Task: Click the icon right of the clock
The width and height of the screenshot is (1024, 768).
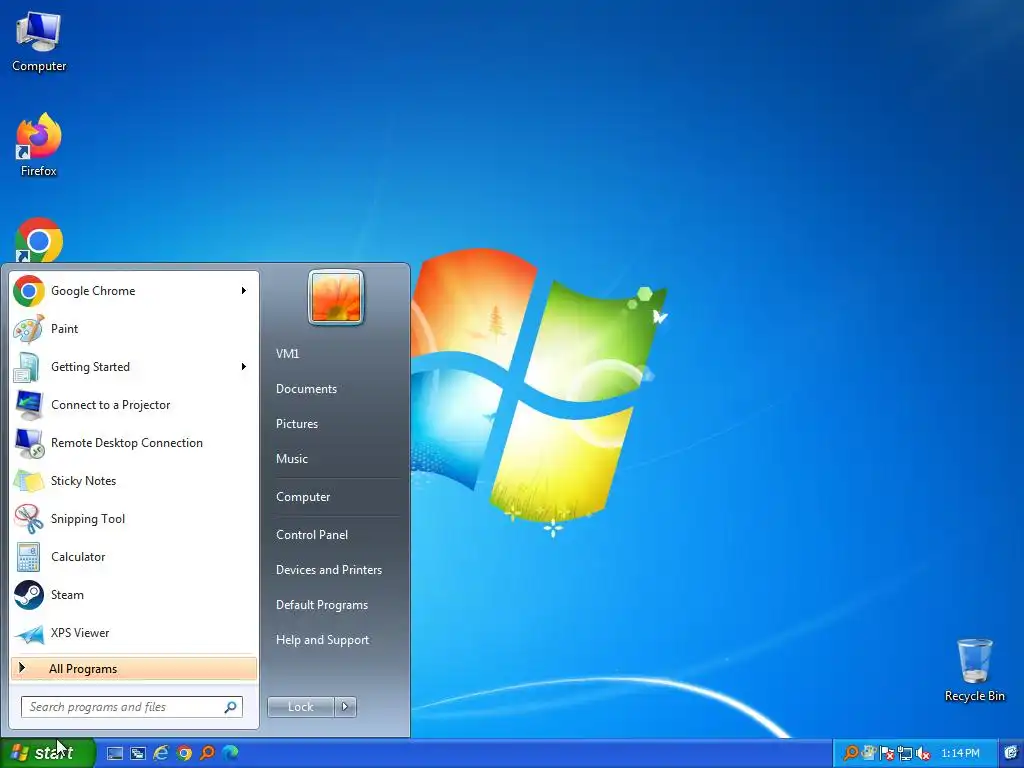Action: tap(1011, 753)
